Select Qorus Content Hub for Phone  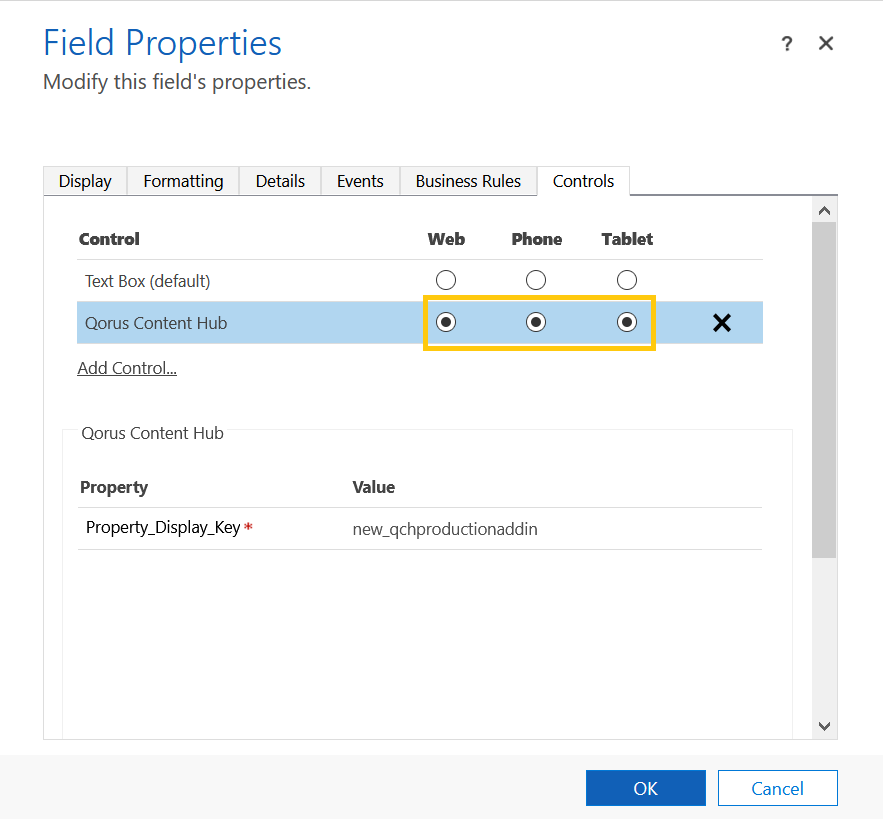click(x=536, y=322)
